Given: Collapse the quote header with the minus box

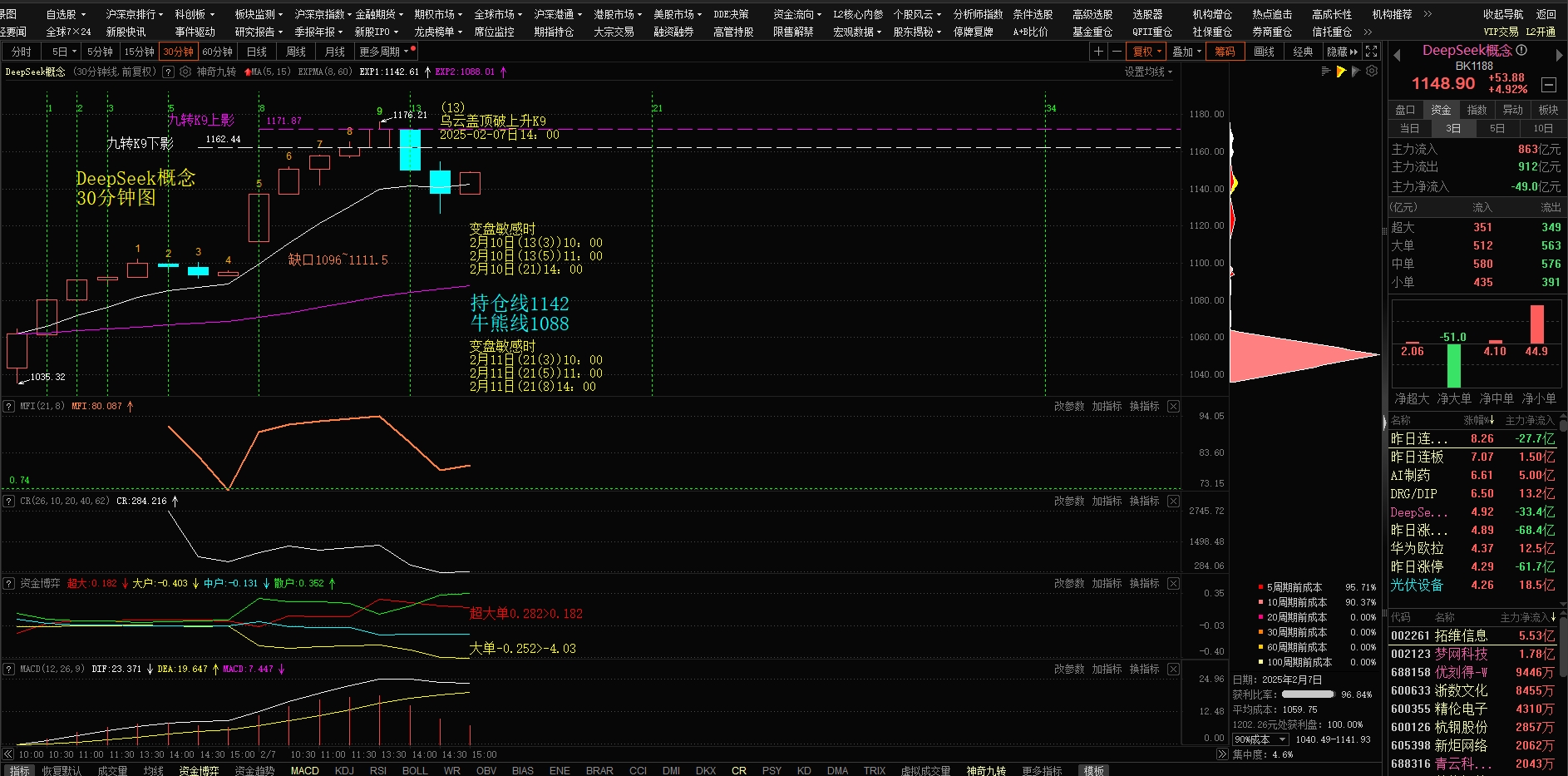Looking at the screenshot, I should point(1549,85).
